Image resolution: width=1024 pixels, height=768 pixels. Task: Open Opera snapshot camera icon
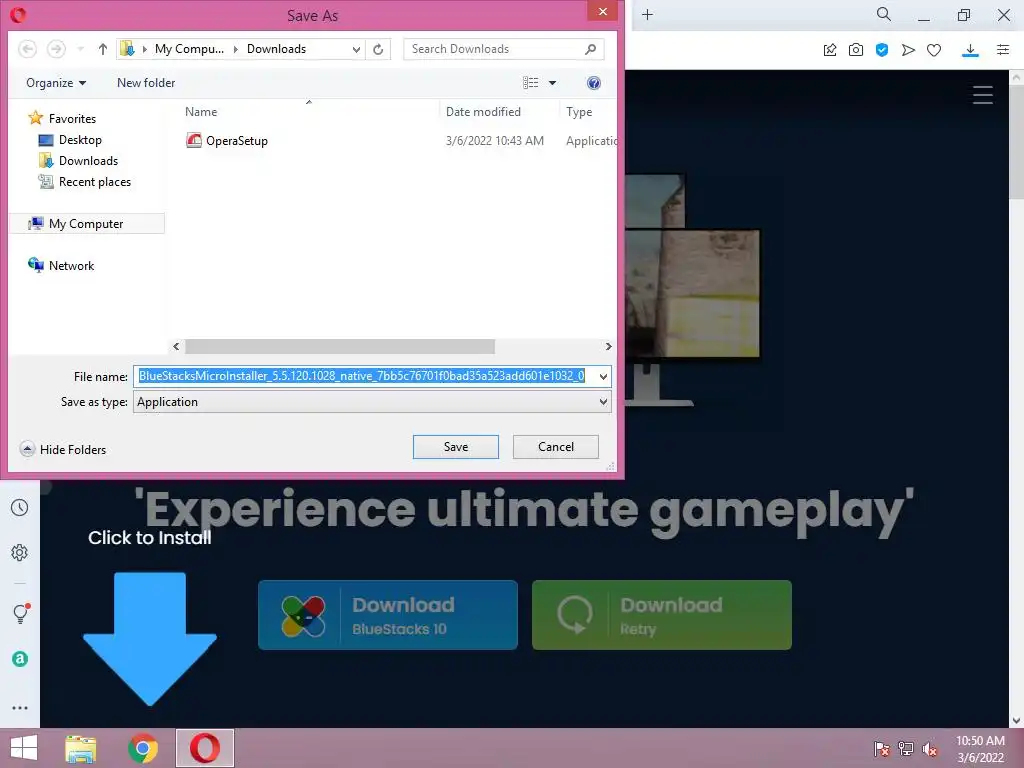click(856, 50)
